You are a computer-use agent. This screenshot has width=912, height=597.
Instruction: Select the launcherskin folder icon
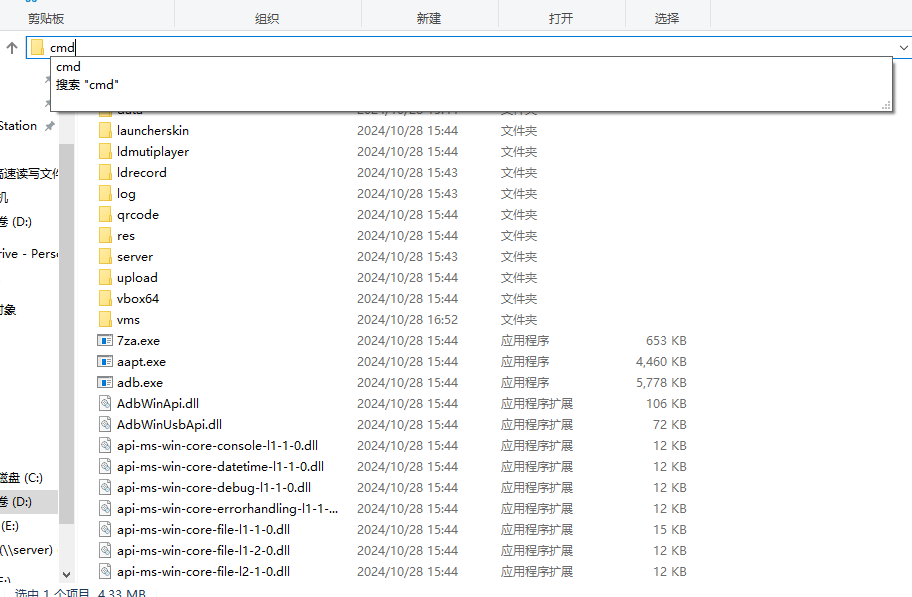click(105, 131)
